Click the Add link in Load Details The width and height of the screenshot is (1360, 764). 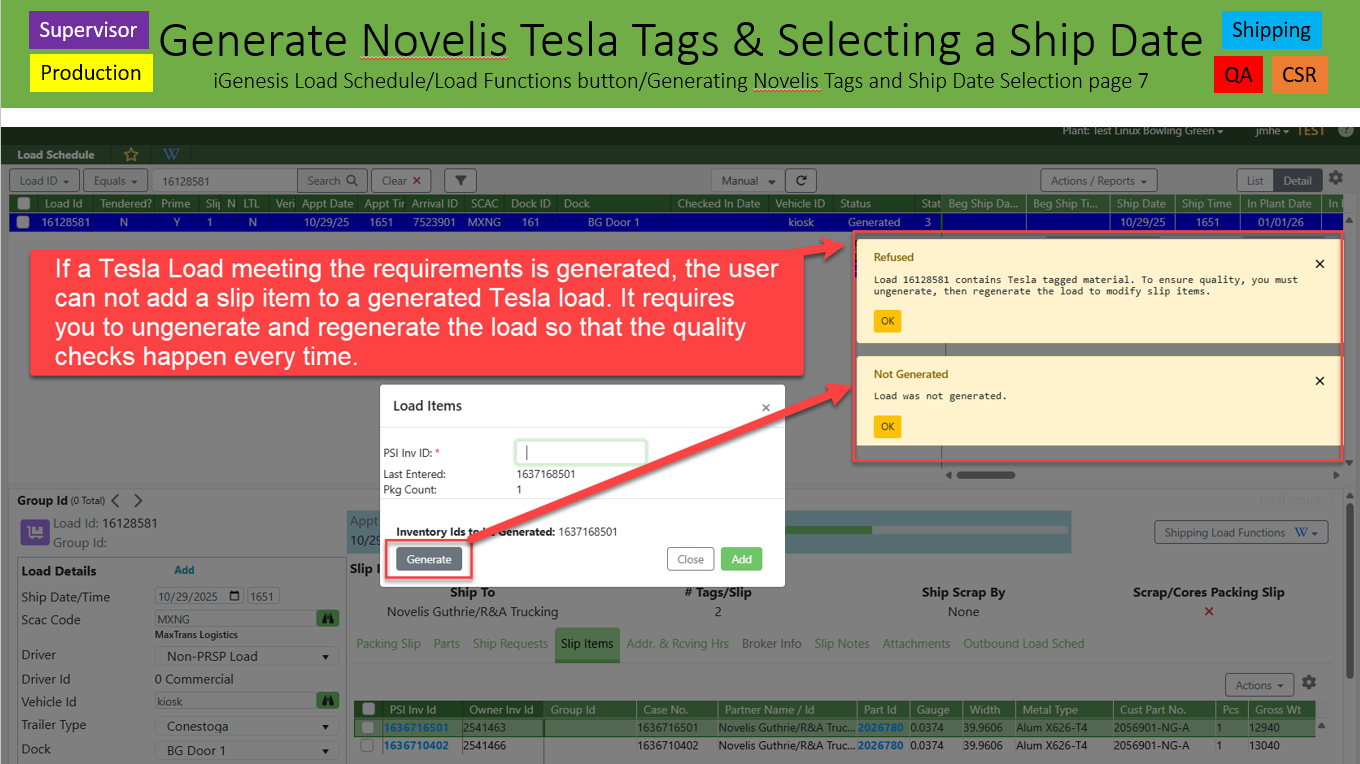point(184,570)
